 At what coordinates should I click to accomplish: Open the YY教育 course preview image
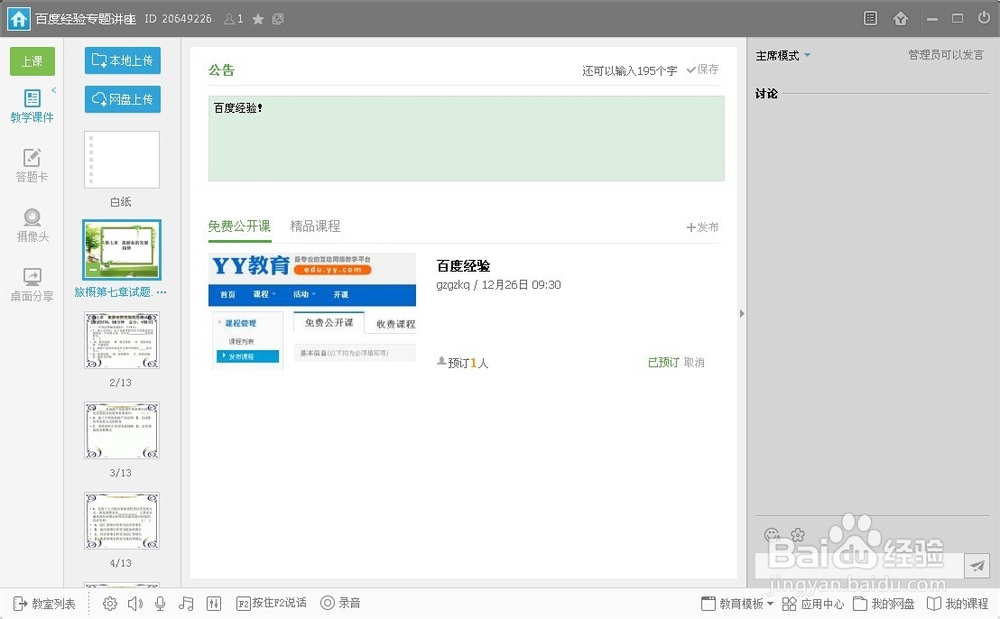pyautogui.click(x=312, y=311)
